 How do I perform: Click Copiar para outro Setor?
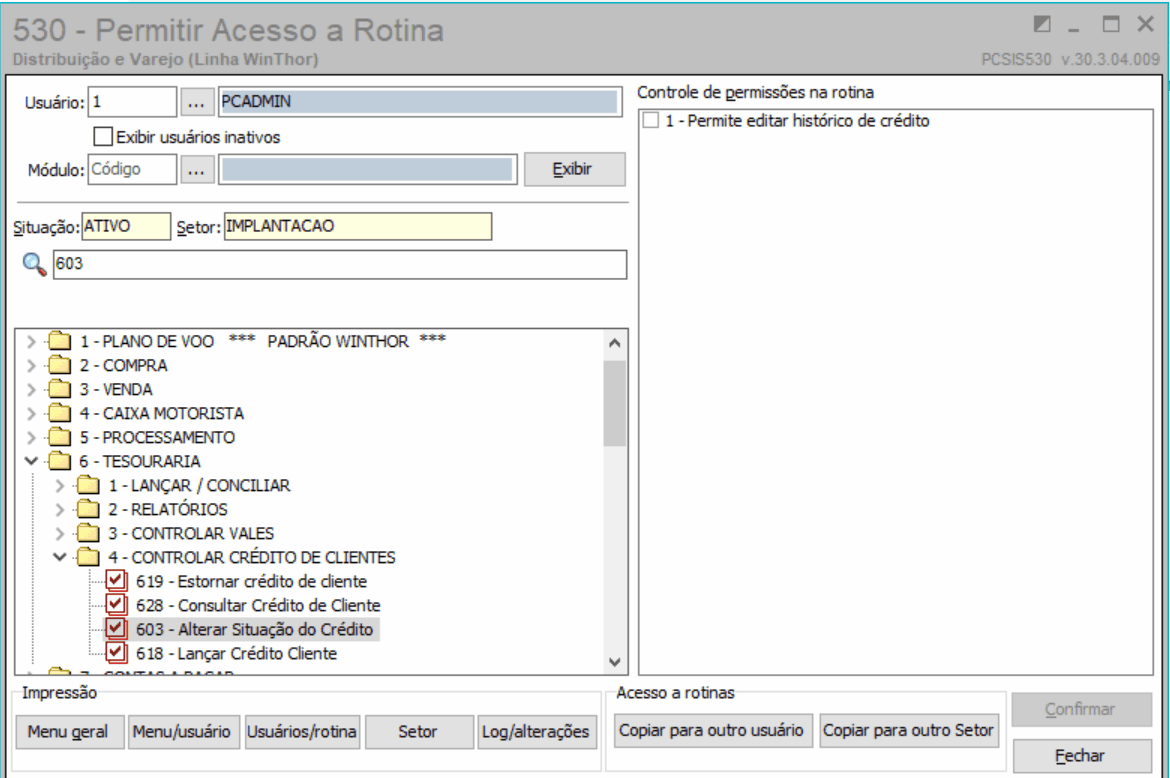pyautogui.click(x=908, y=730)
